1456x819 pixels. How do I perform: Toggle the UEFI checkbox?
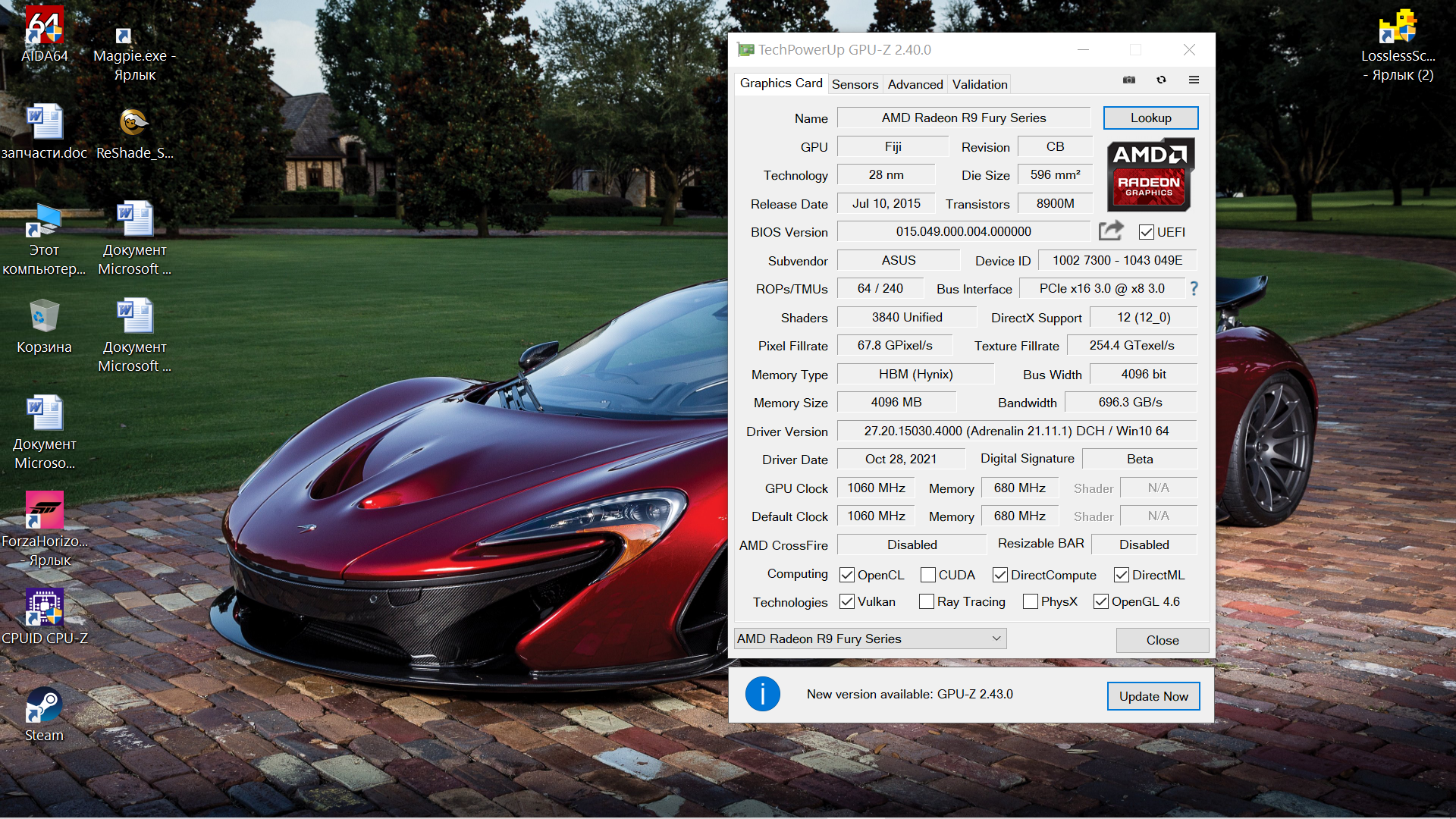click(1146, 232)
